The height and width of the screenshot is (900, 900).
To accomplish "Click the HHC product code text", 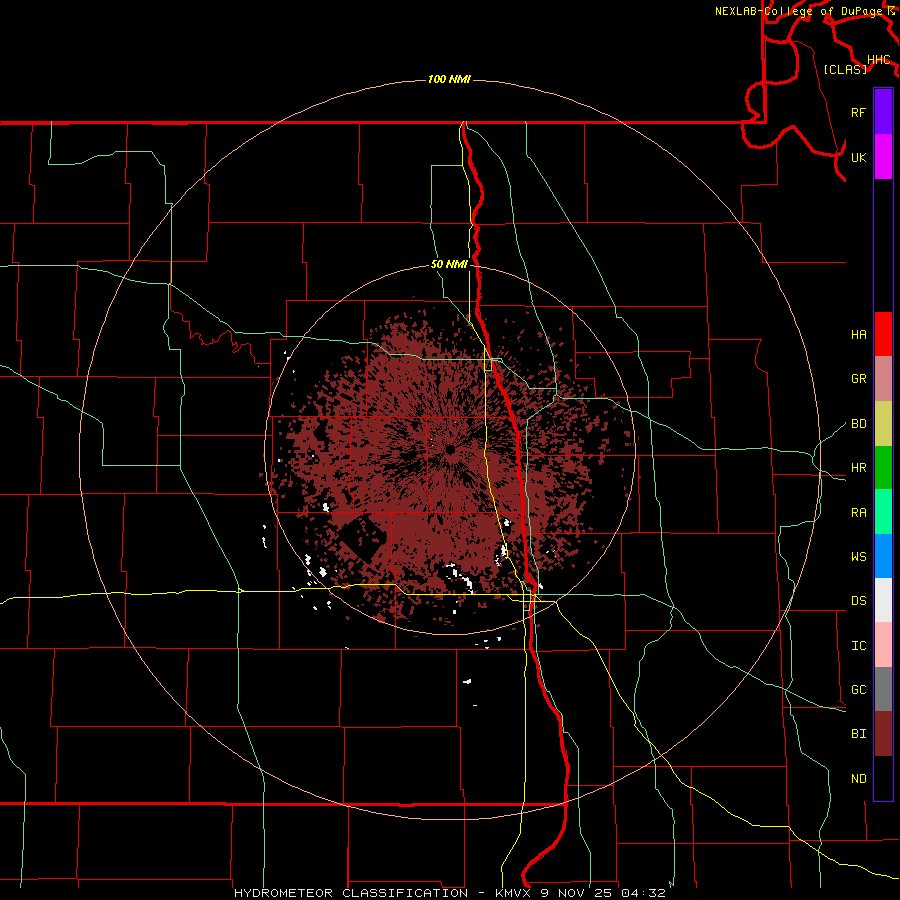I will tap(879, 60).
